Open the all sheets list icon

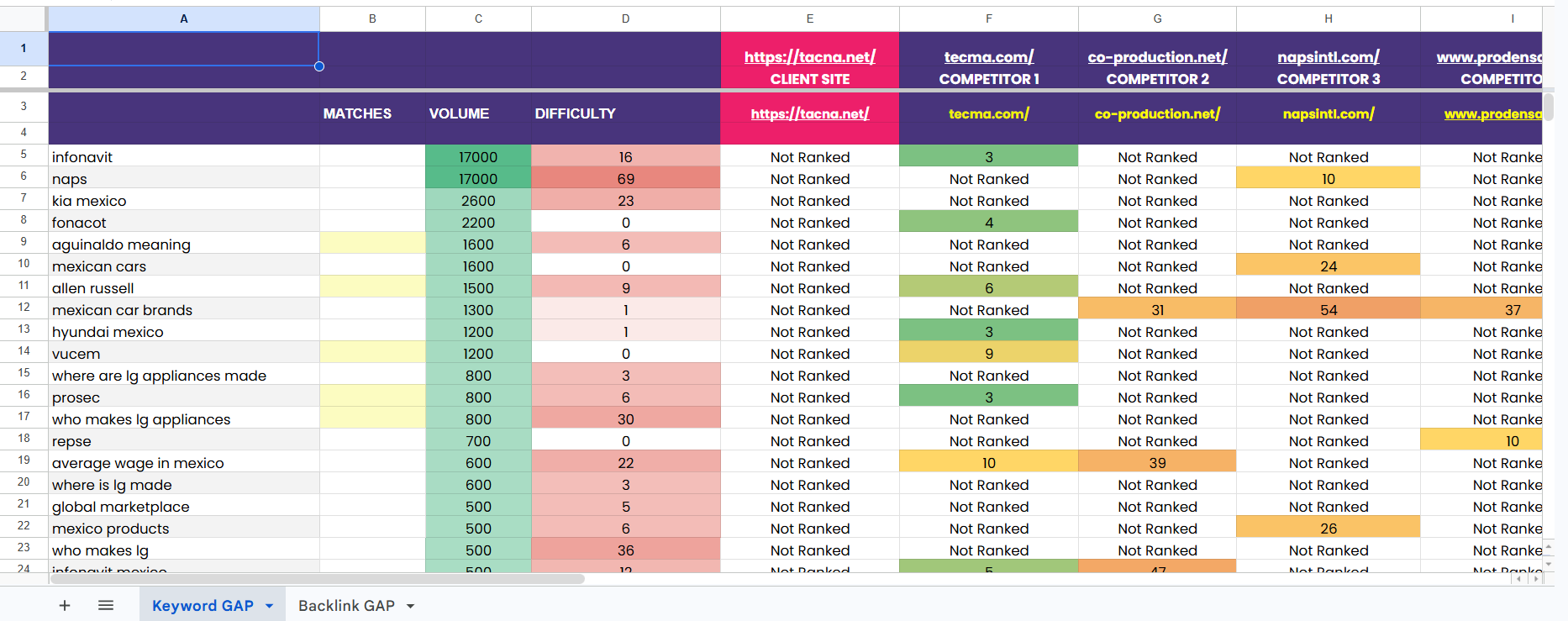(106, 606)
